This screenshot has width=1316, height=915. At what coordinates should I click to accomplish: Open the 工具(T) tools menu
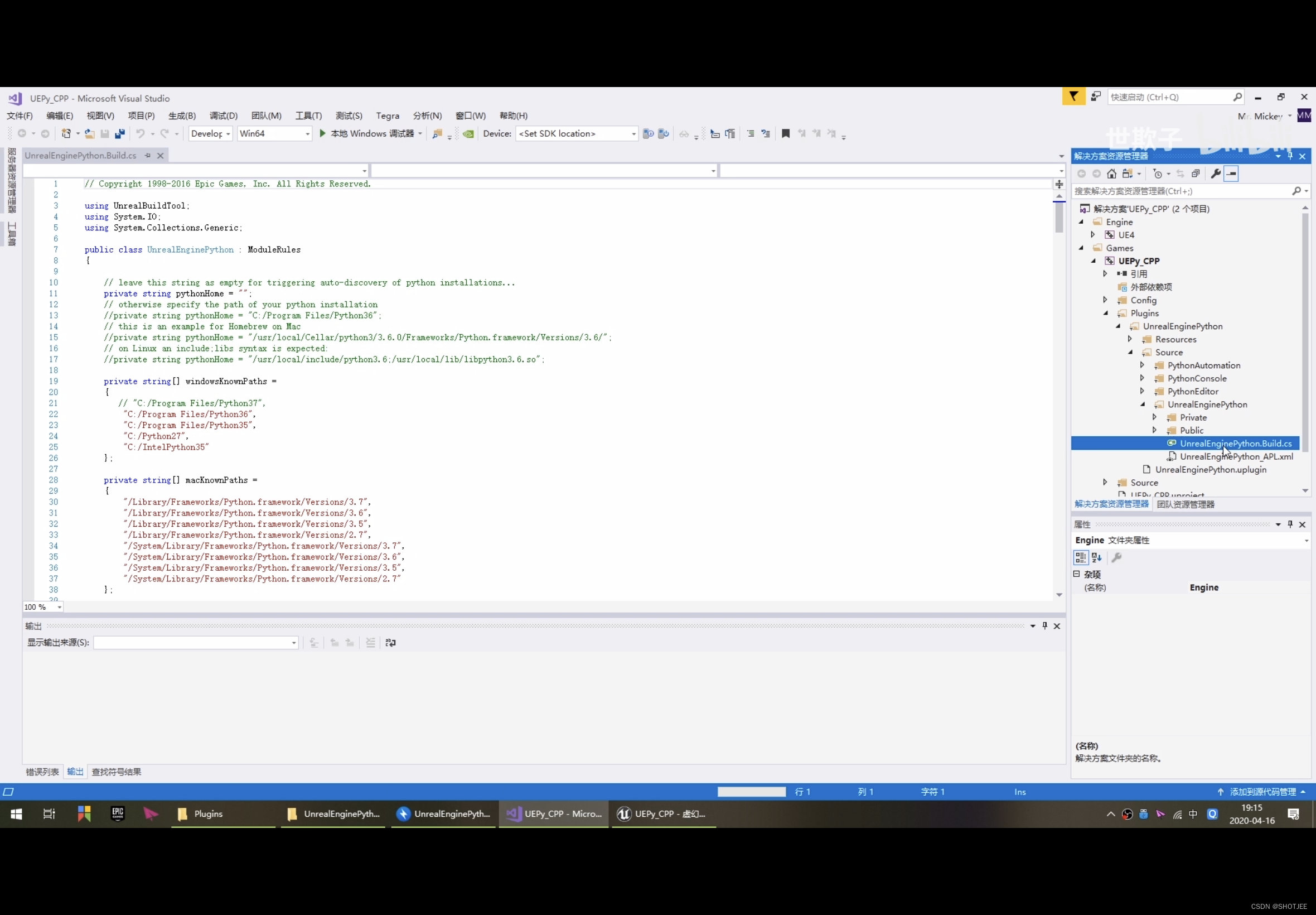point(308,116)
